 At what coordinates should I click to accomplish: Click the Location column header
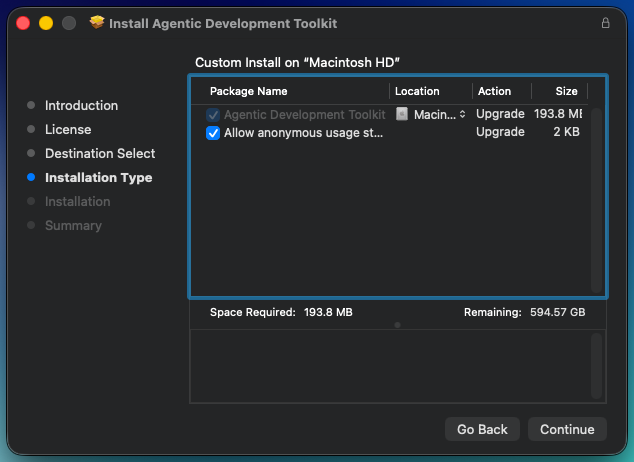pos(417,91)
